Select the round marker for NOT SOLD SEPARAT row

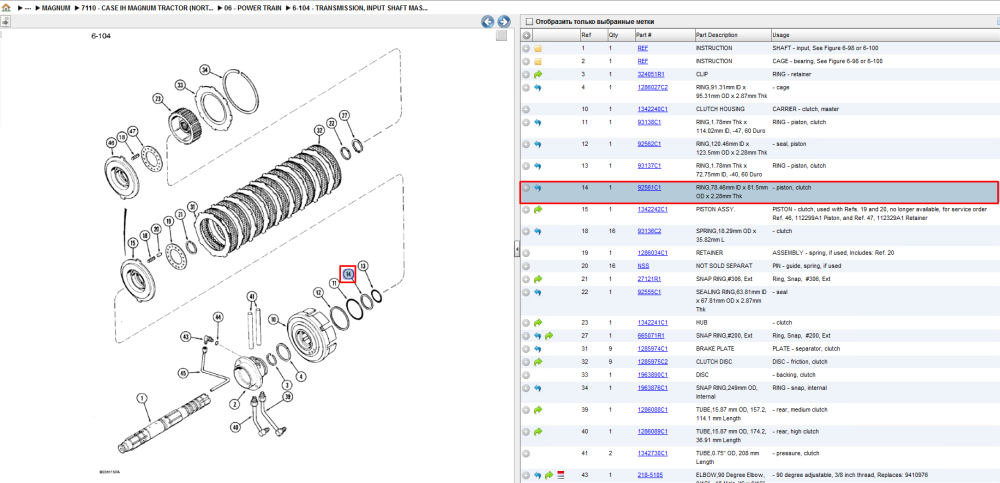pyautogui.click(x=526, y=266)
